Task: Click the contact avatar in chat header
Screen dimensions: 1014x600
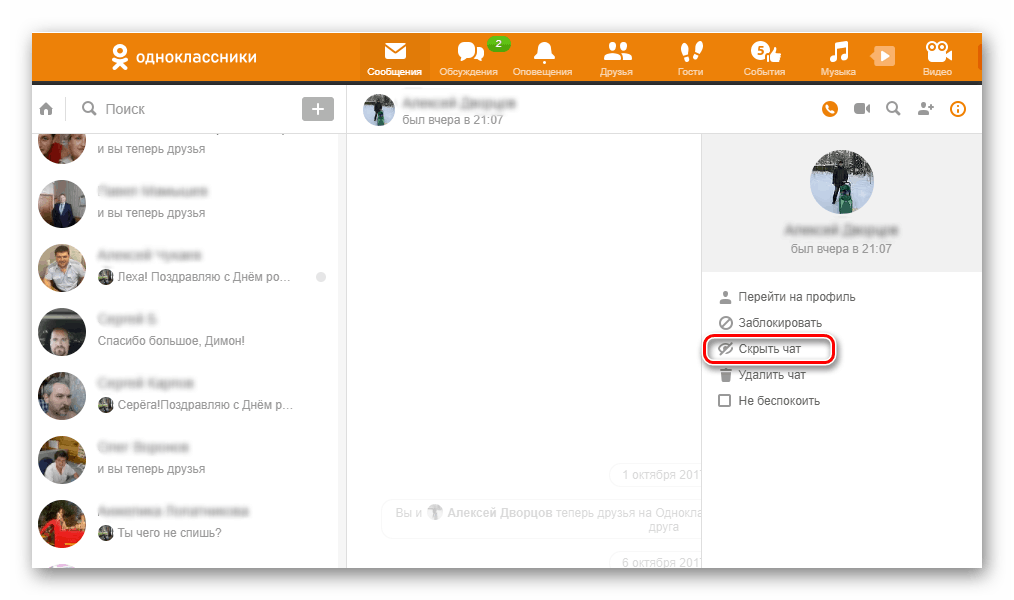Action: click(379, 110)
